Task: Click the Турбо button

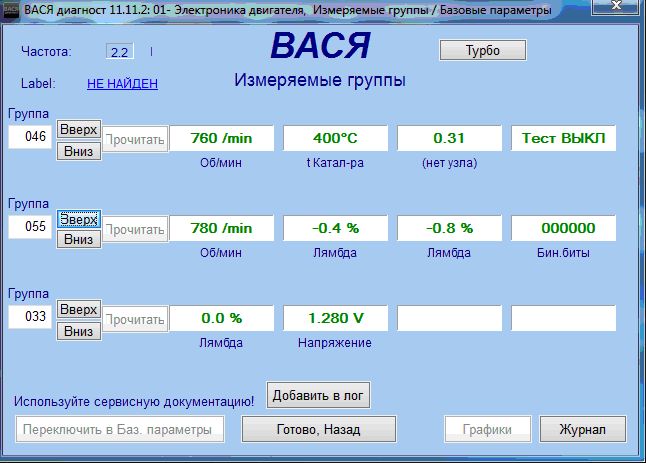Action: (483, 50)
